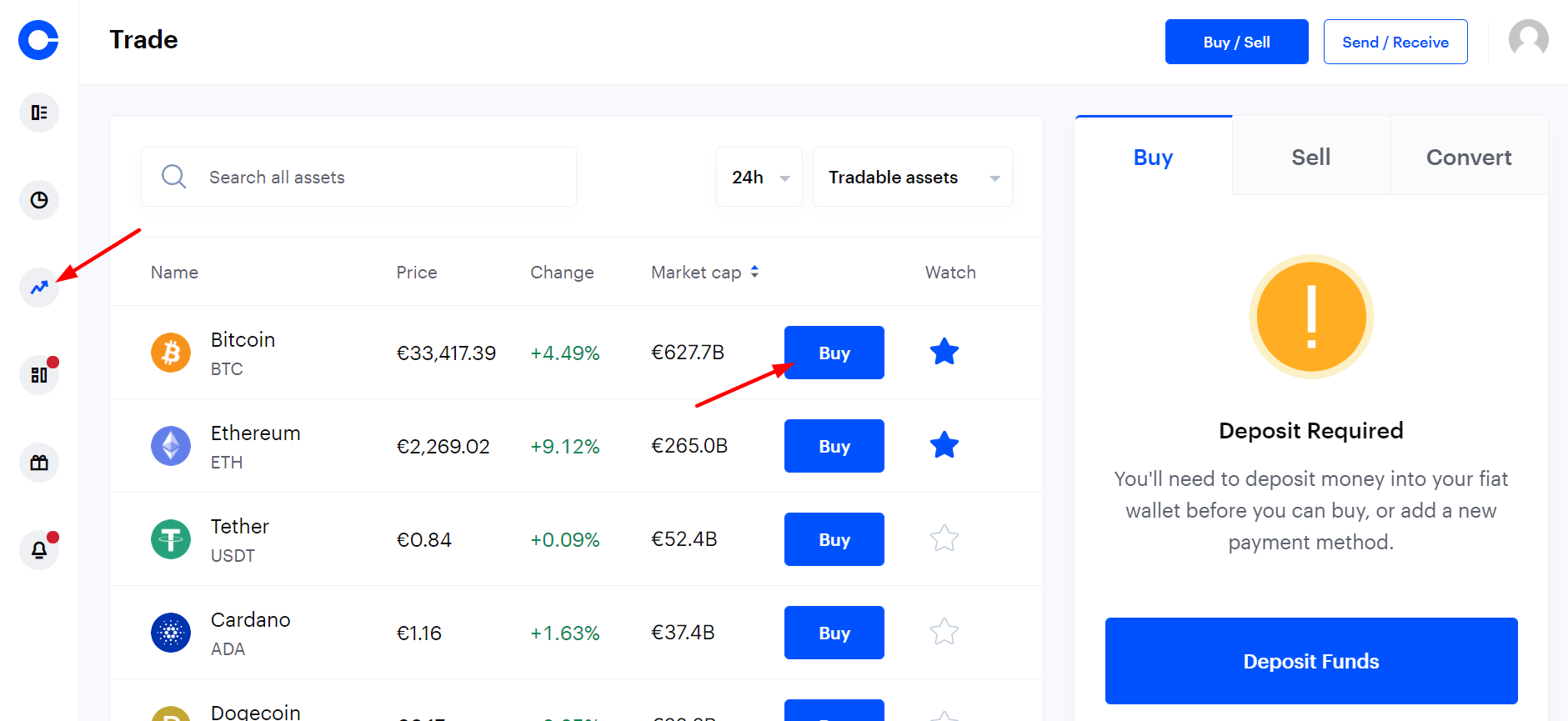Viewport: 1568px width, 721px height.
Task: Click Tether market cap €52.4B
Action: [x=684, y=539]
